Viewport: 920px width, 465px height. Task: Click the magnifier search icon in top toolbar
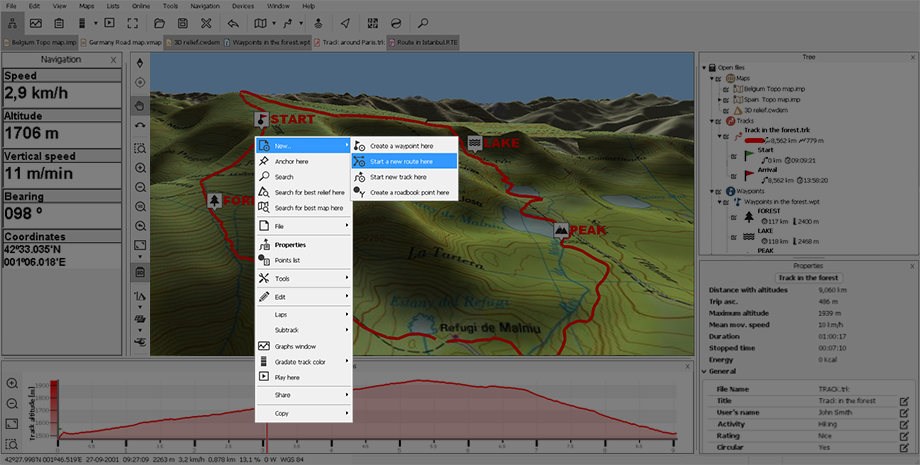pyautogui.click(x=423, y=23)
